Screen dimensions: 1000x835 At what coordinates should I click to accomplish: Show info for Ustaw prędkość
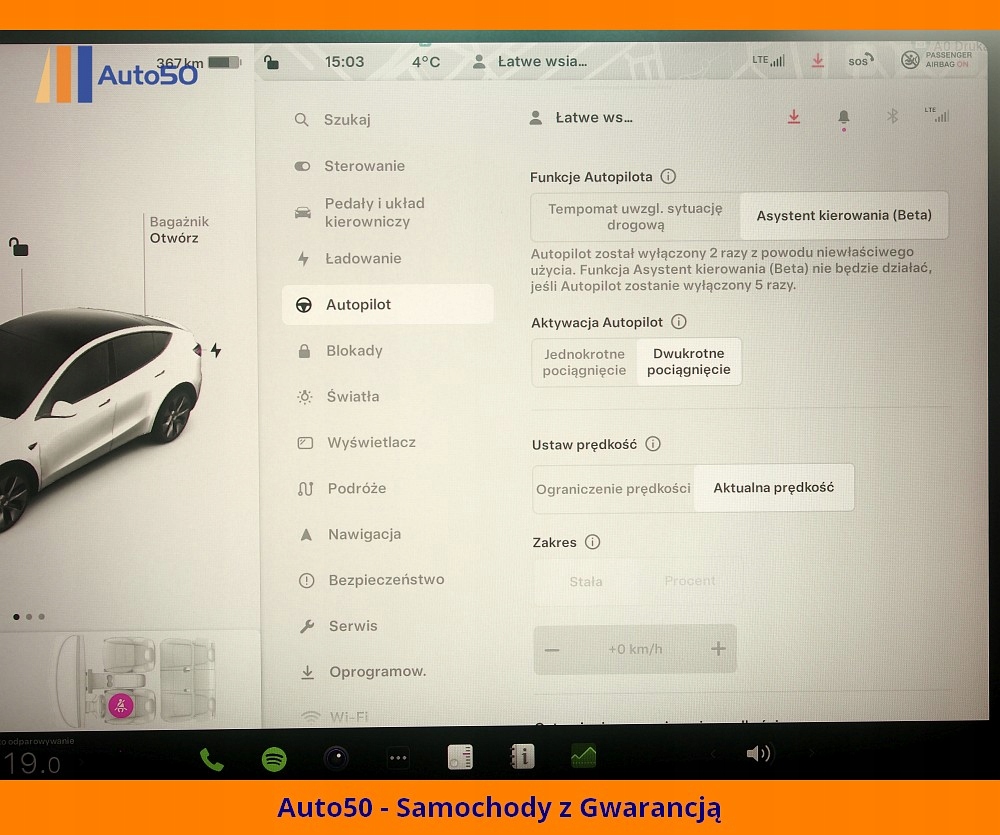[x=652, y=444]
